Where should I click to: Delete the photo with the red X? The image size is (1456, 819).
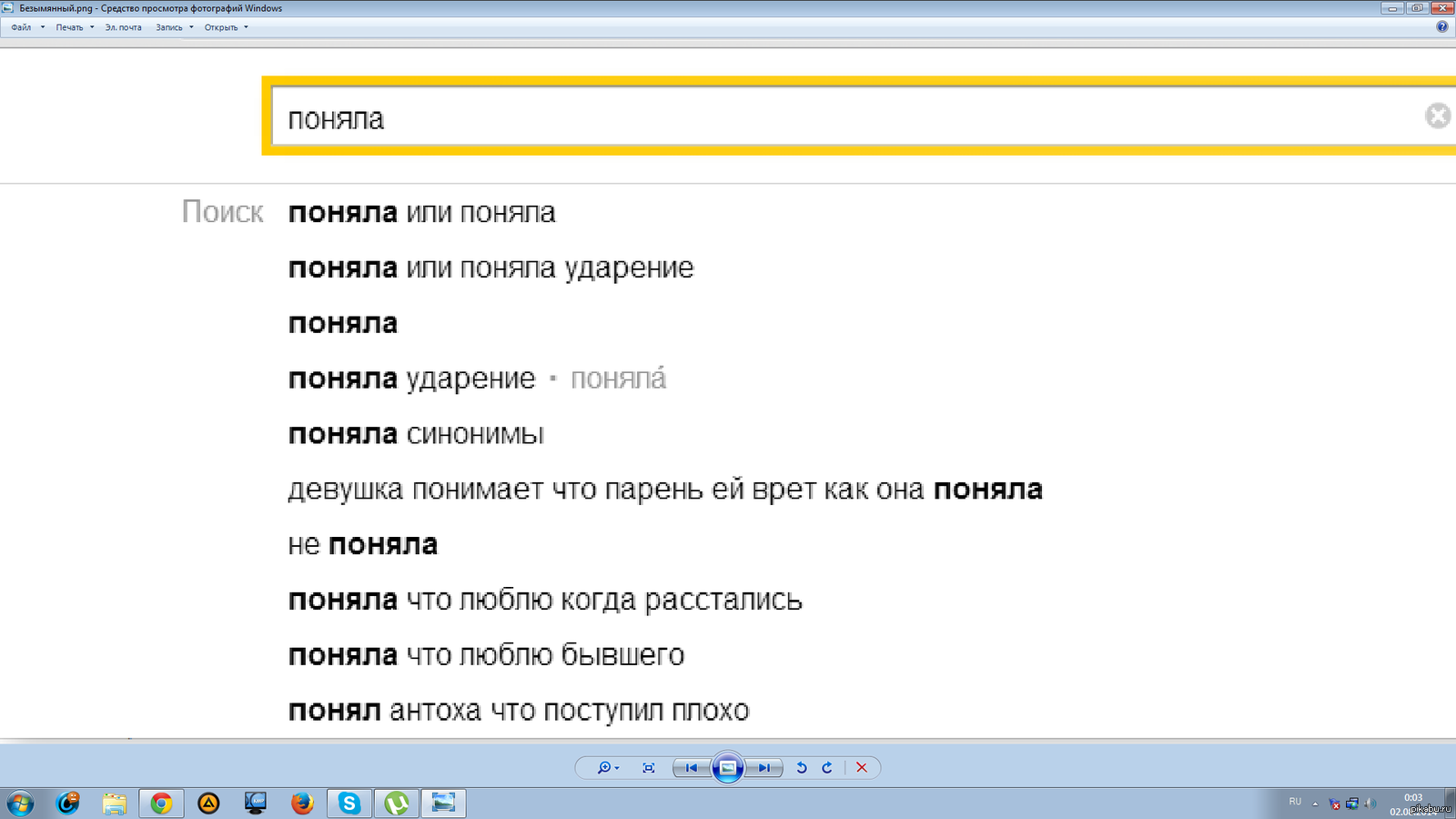(862, 768)
